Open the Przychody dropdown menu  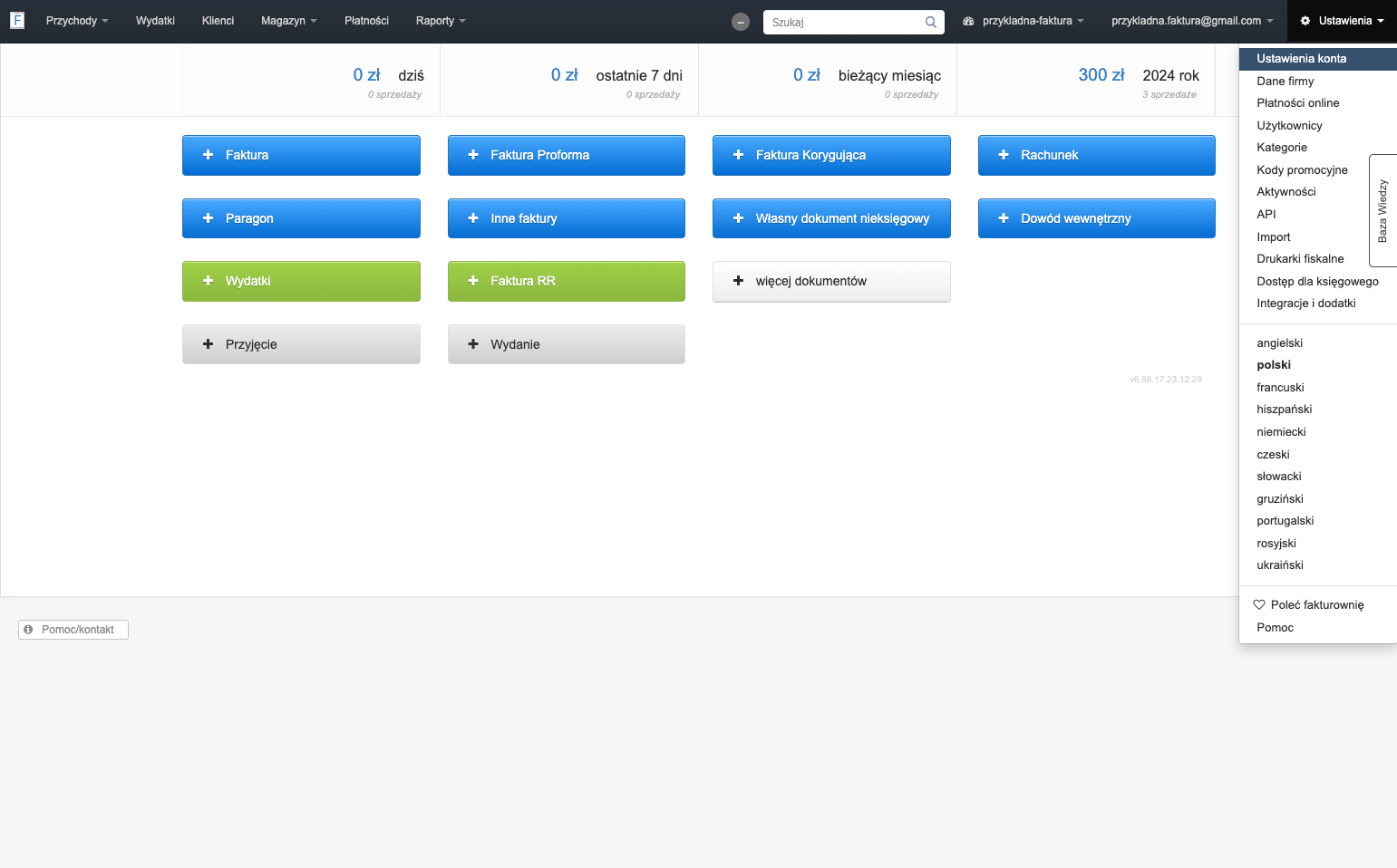[77, 21]
